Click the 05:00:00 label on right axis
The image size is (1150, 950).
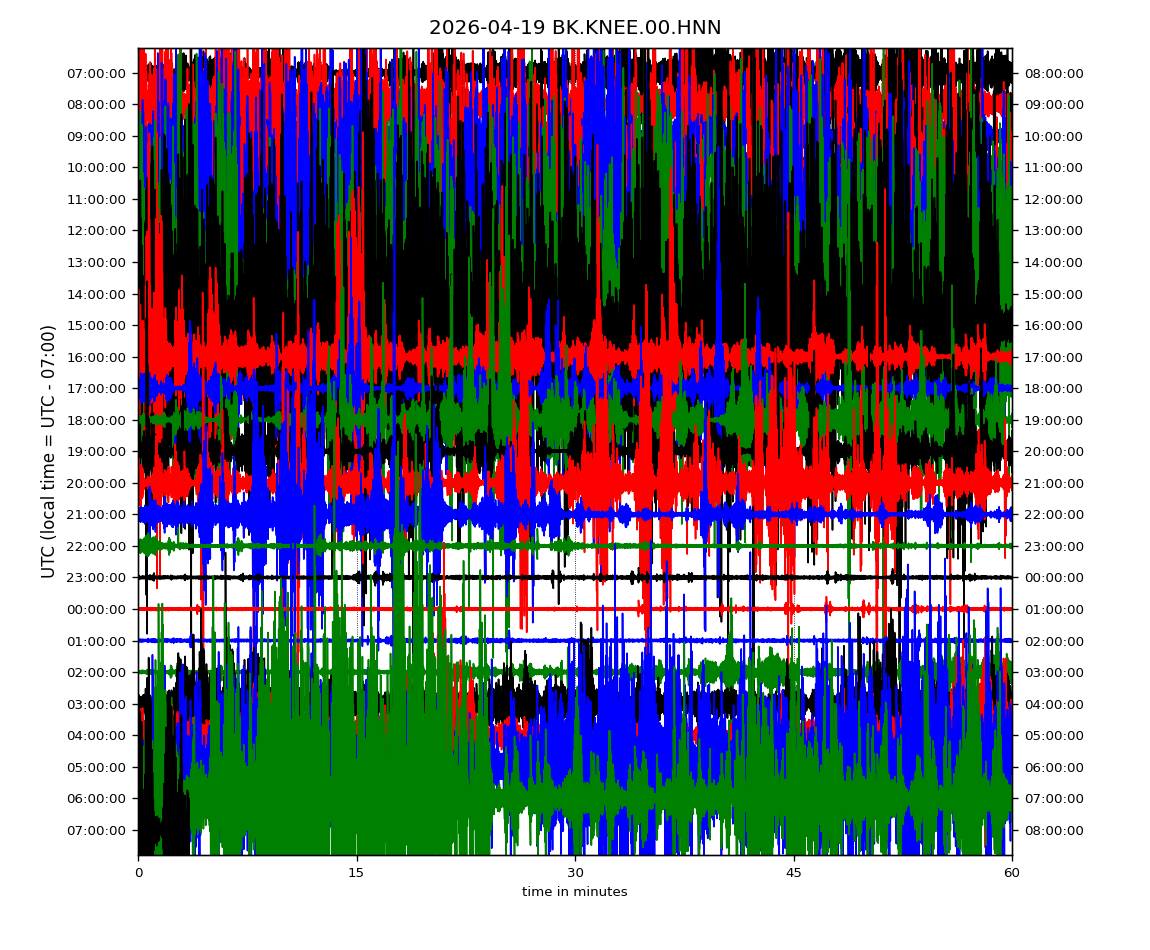click(x=1053, y=735)
